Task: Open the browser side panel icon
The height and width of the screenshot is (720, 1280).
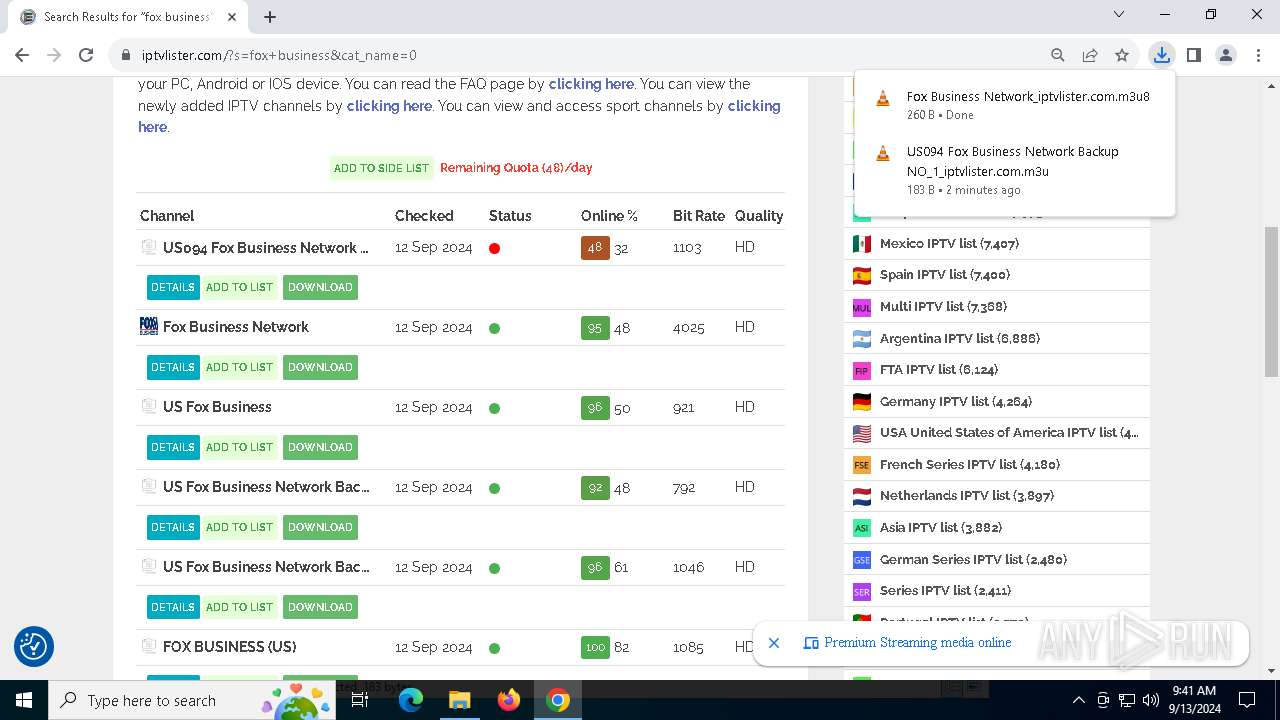Action: point(1194,55)
